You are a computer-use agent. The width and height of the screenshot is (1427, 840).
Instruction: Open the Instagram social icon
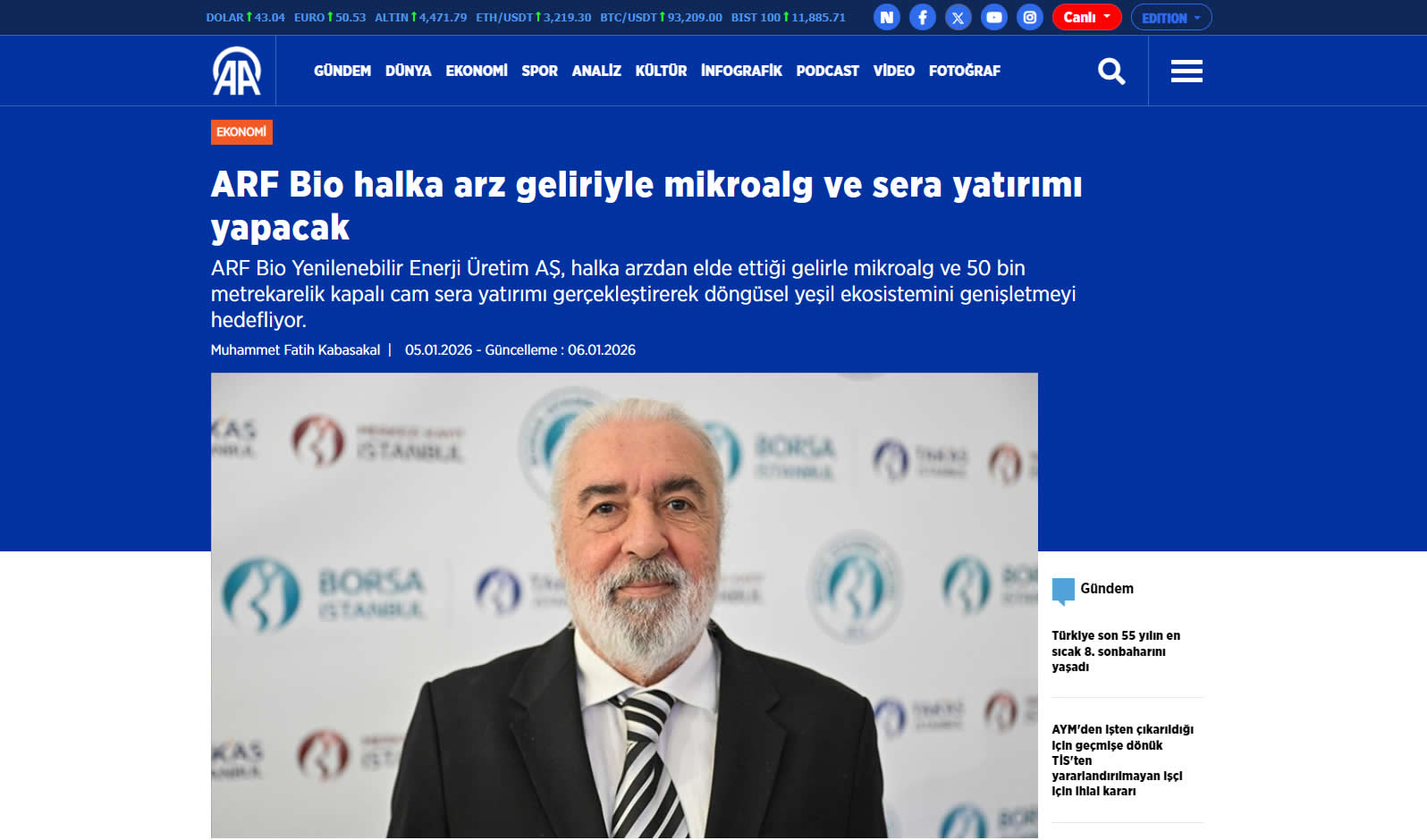click(x=1030, y=17)
